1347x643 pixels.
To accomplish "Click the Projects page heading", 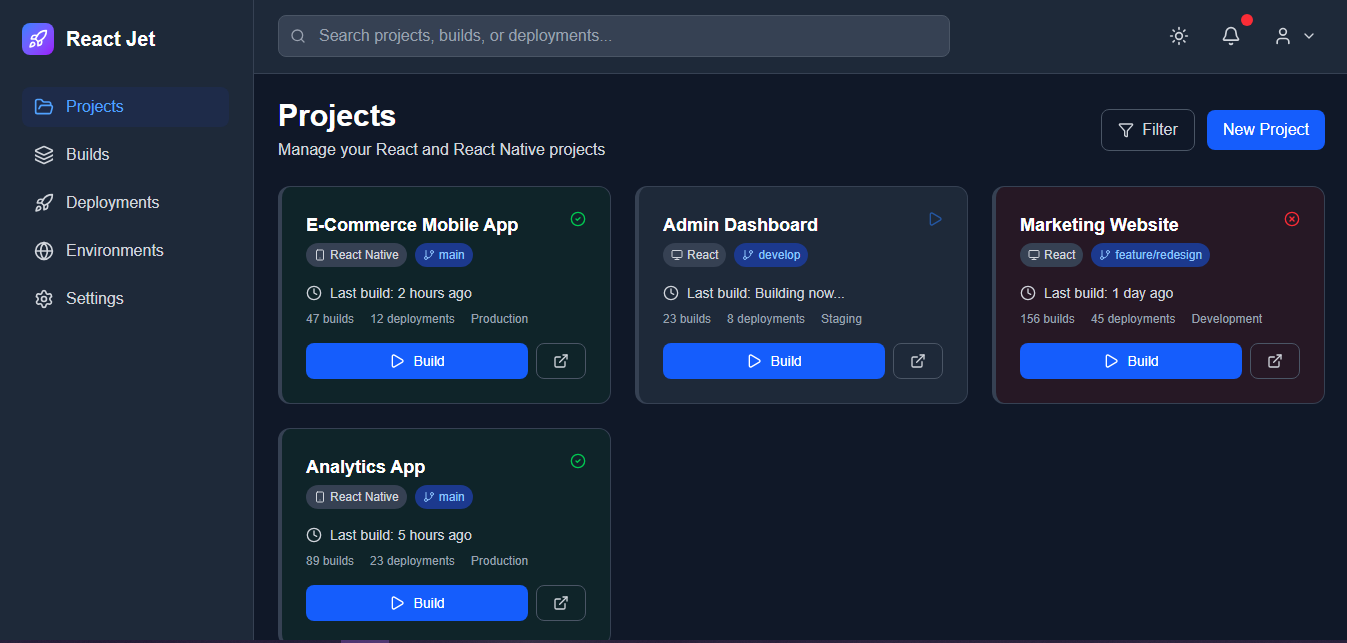I will coord(337,116).
